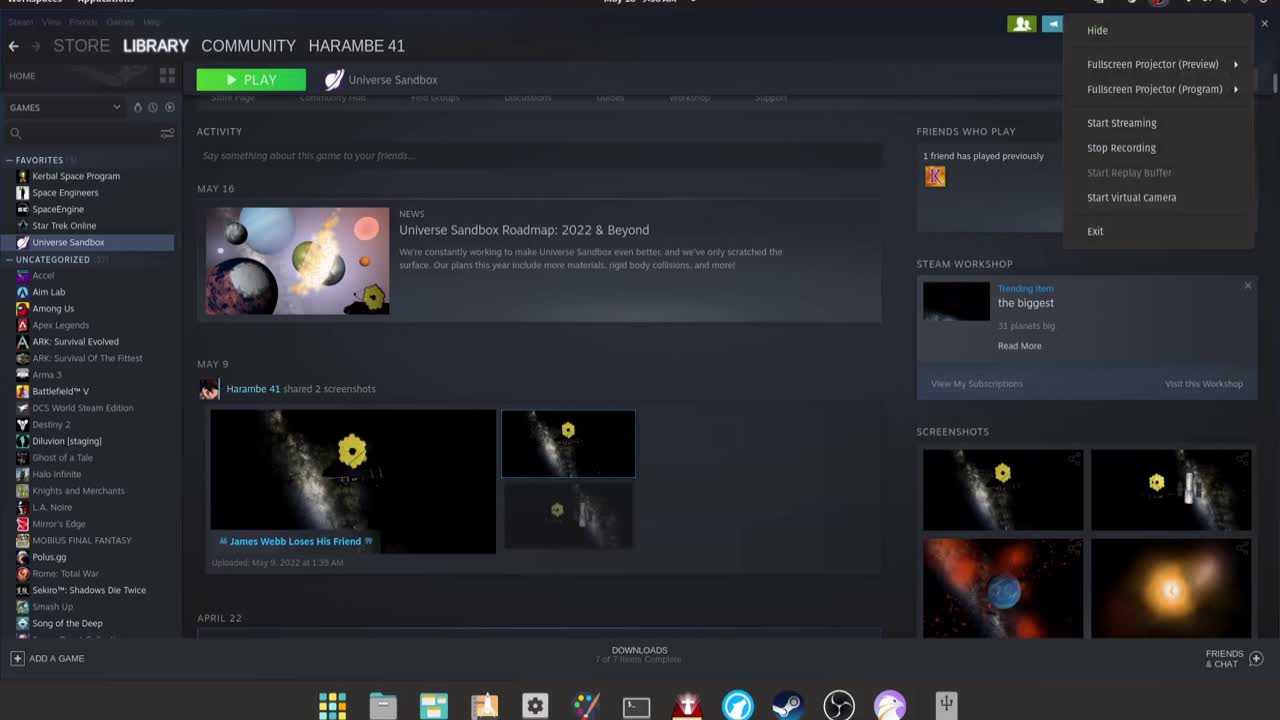This screenshot has width=1280, height=720.
Task: Open View My Subscriptions link
Action: click(977, 384)
